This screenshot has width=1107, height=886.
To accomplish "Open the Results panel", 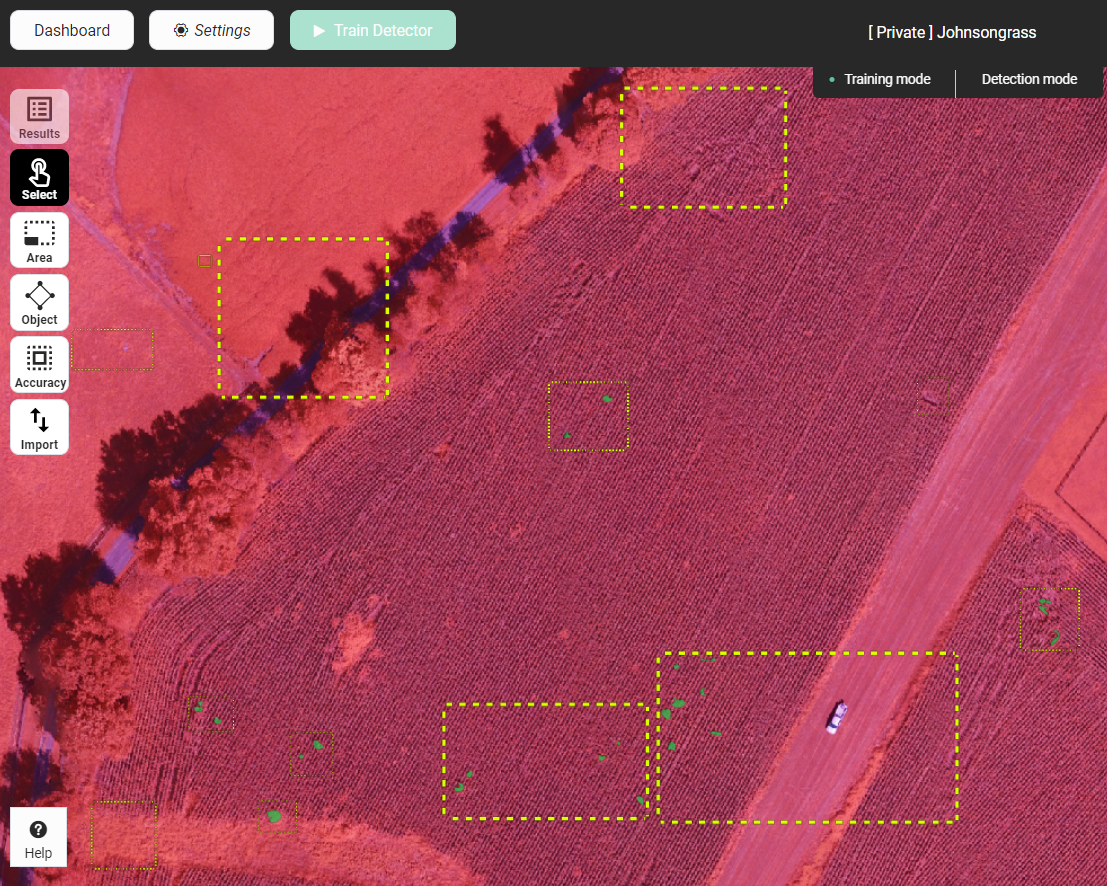I will click(x=40, y=116).
